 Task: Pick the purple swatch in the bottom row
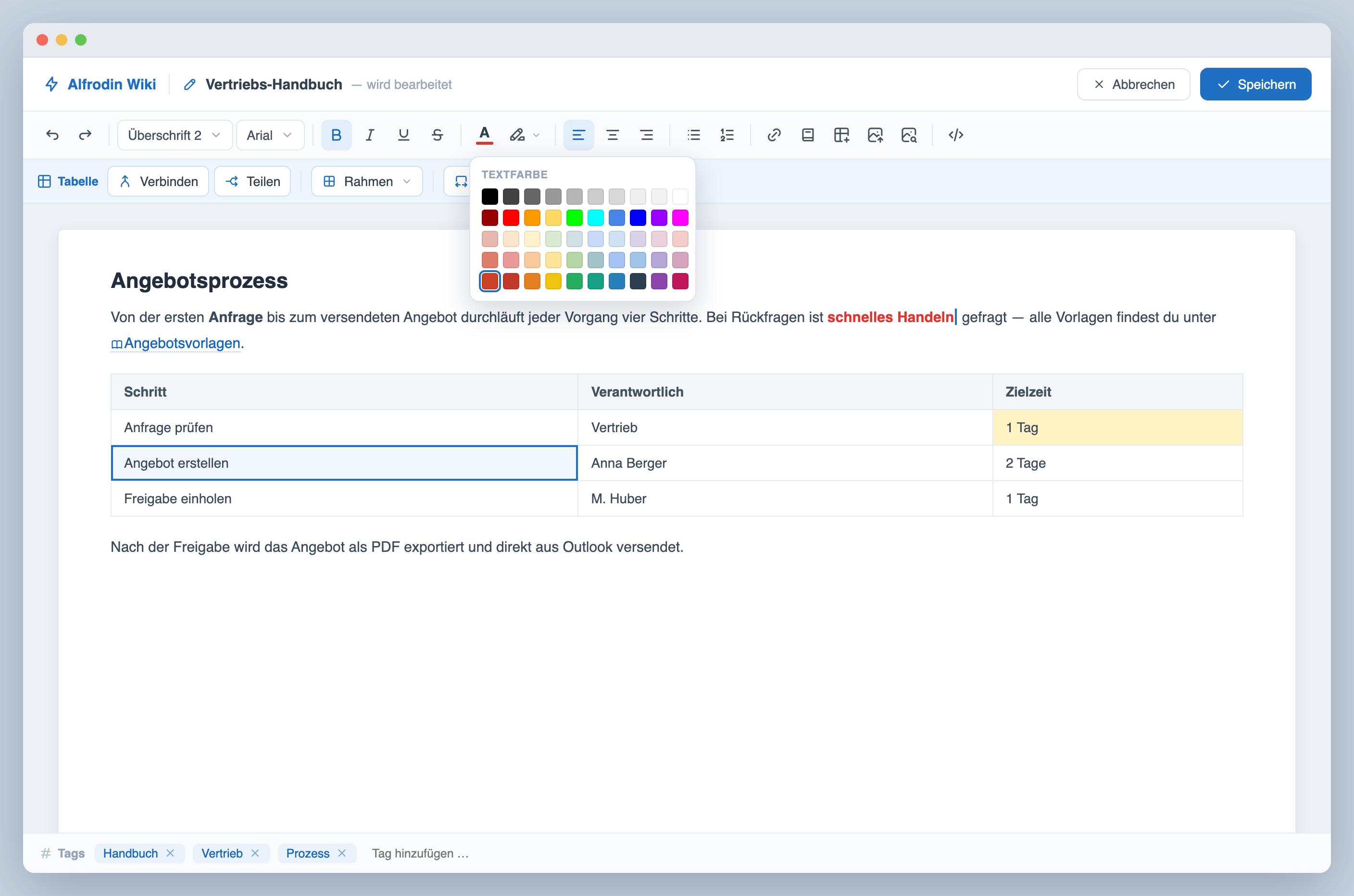tap(659, 281)
